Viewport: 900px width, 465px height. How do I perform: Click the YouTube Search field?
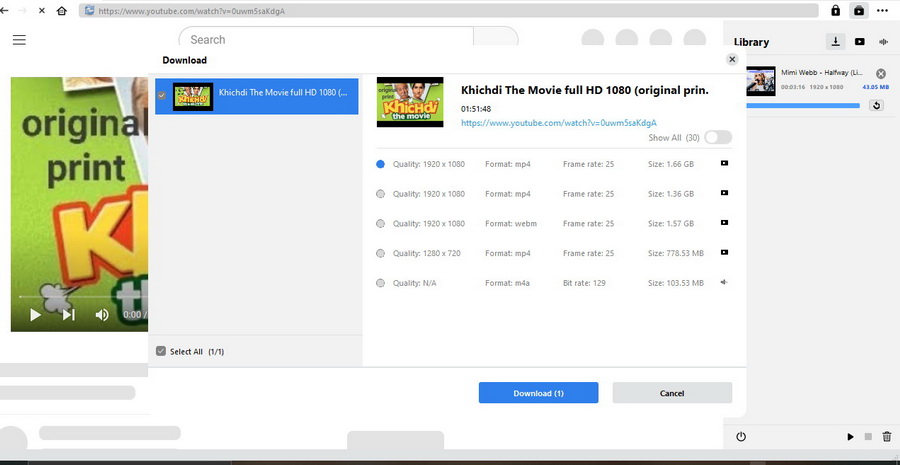click(326, 40)
